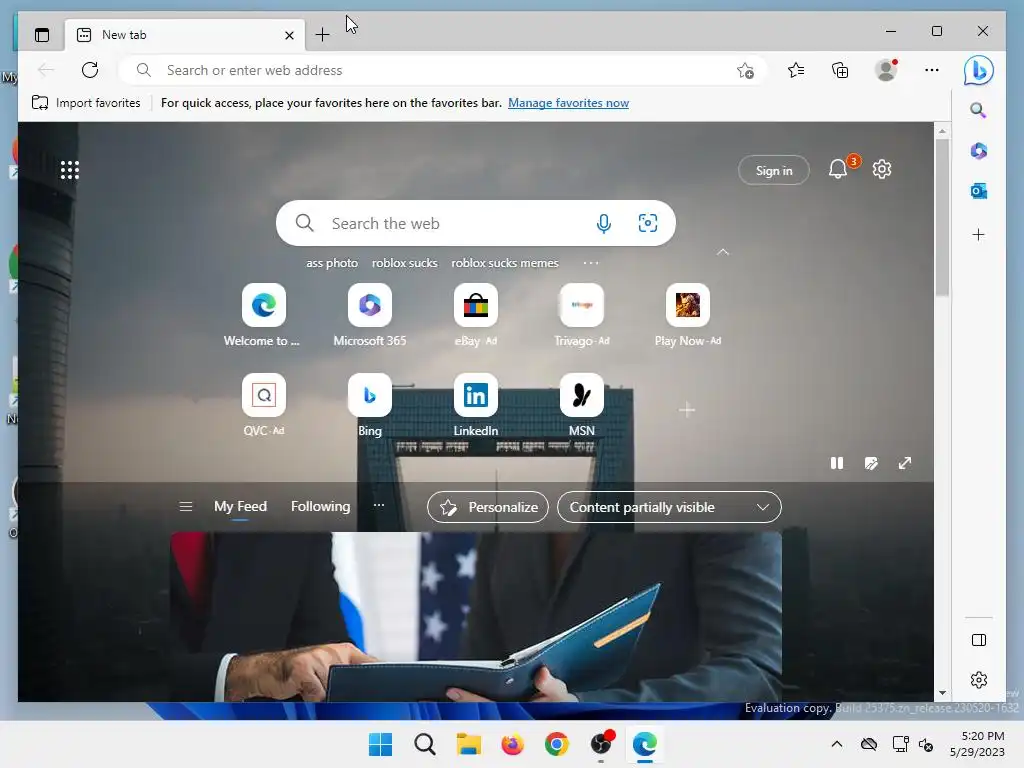Image resolution: width=1024 pixels, height=768 pixels.
Task: Open taskbar Search
Action: click(x=424, y=744)
